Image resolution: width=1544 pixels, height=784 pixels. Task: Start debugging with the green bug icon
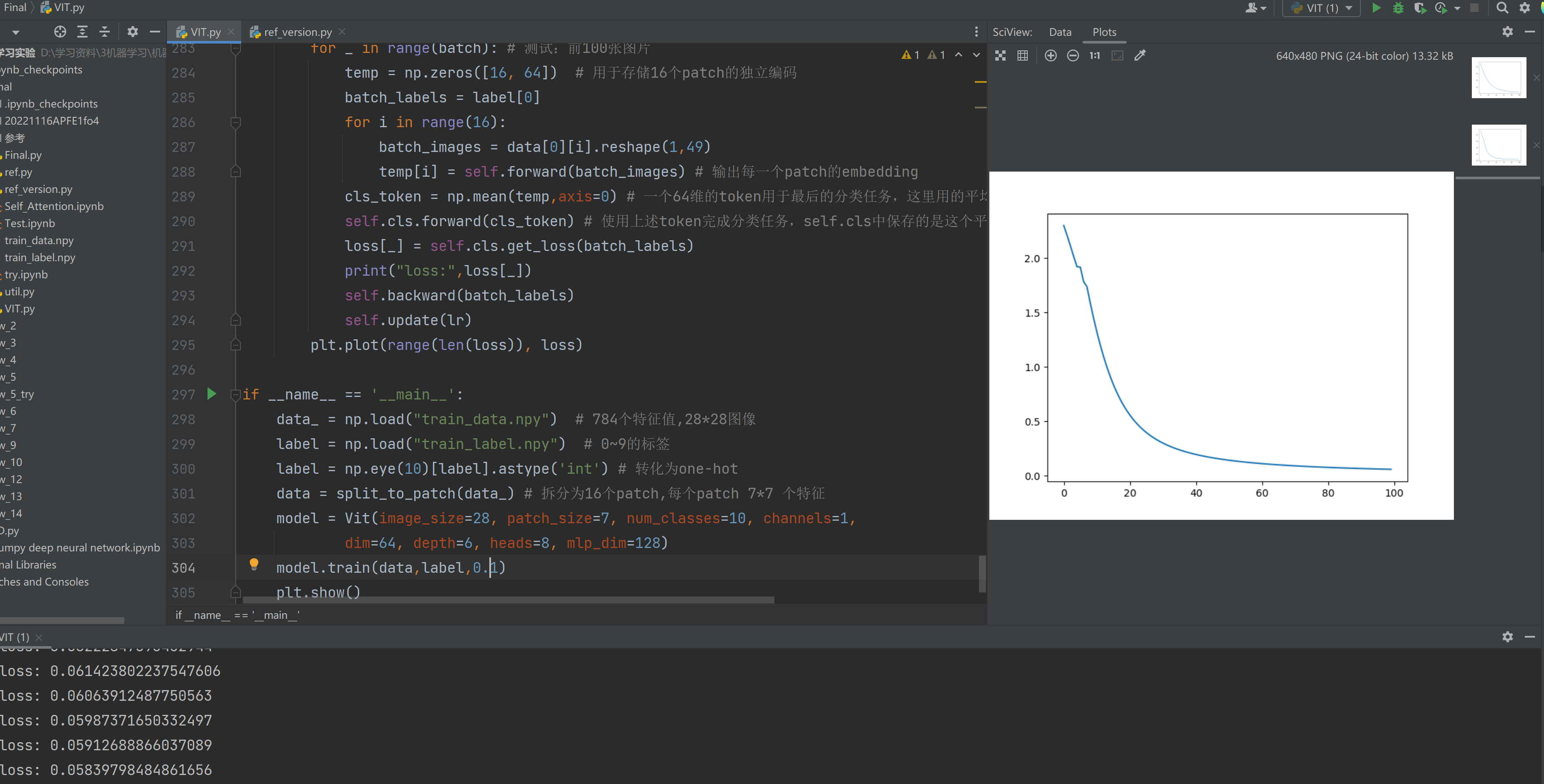(1398, 8)
